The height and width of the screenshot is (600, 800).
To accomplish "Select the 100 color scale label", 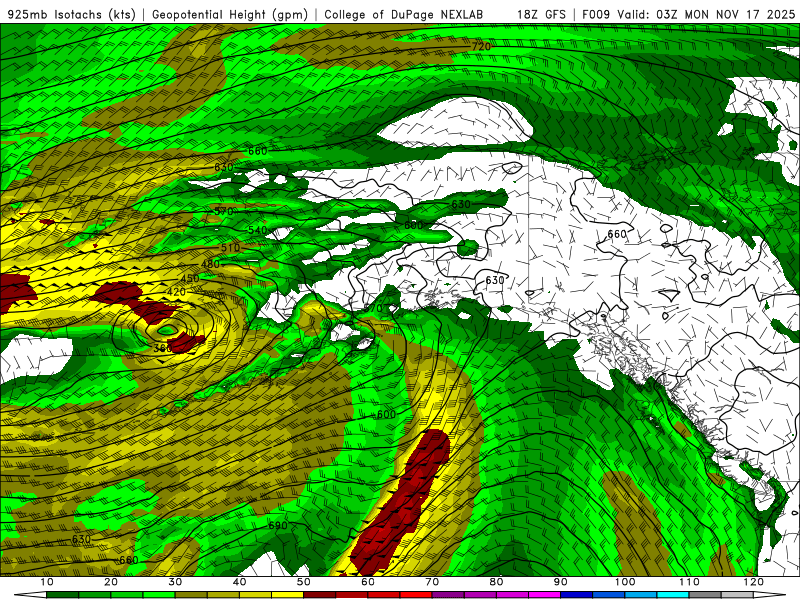I will pyautogui.click(x=625, y=582).
